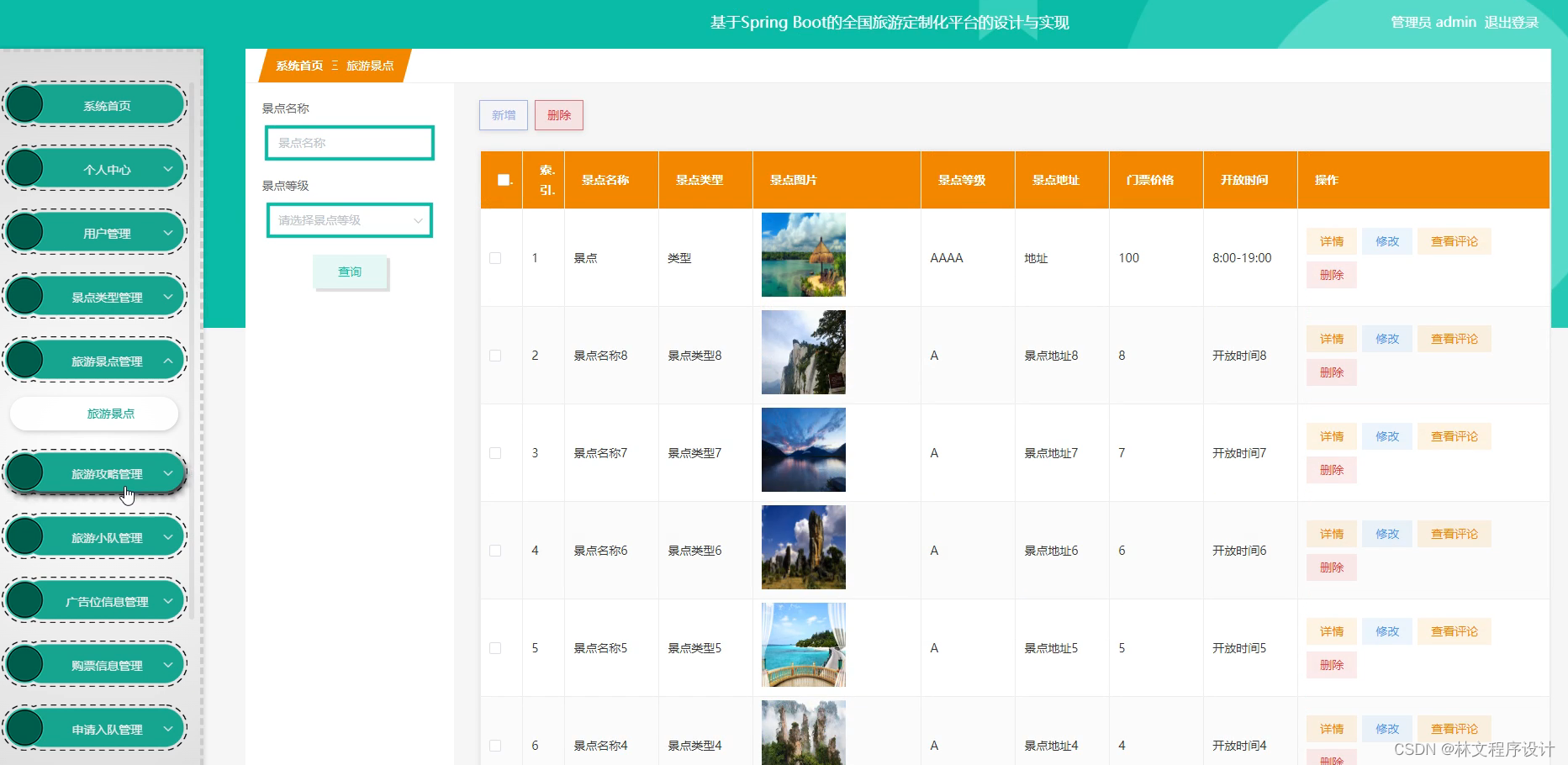Click the 系统首页 sidebar icon

click(25, 103)
